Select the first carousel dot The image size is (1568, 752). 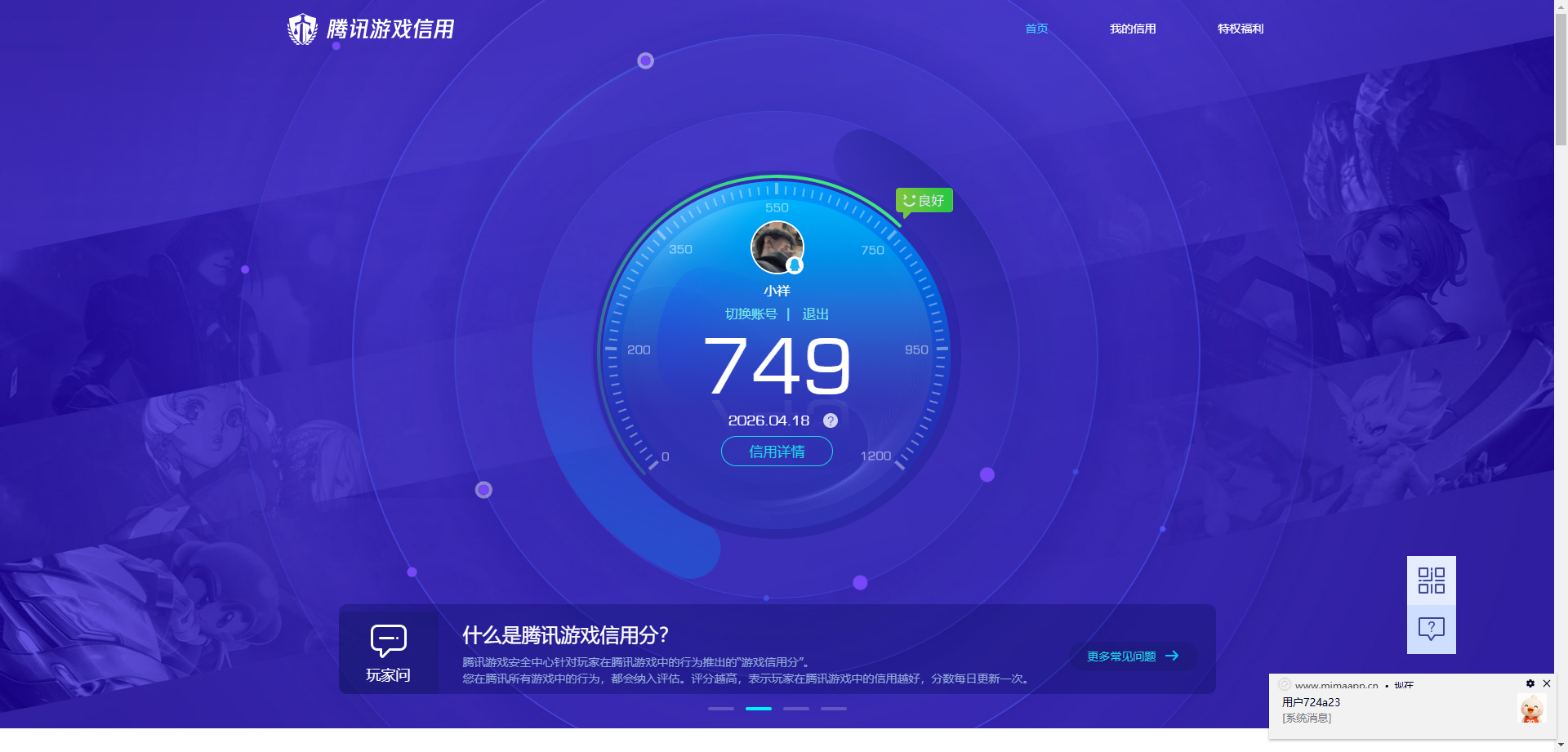720,709
